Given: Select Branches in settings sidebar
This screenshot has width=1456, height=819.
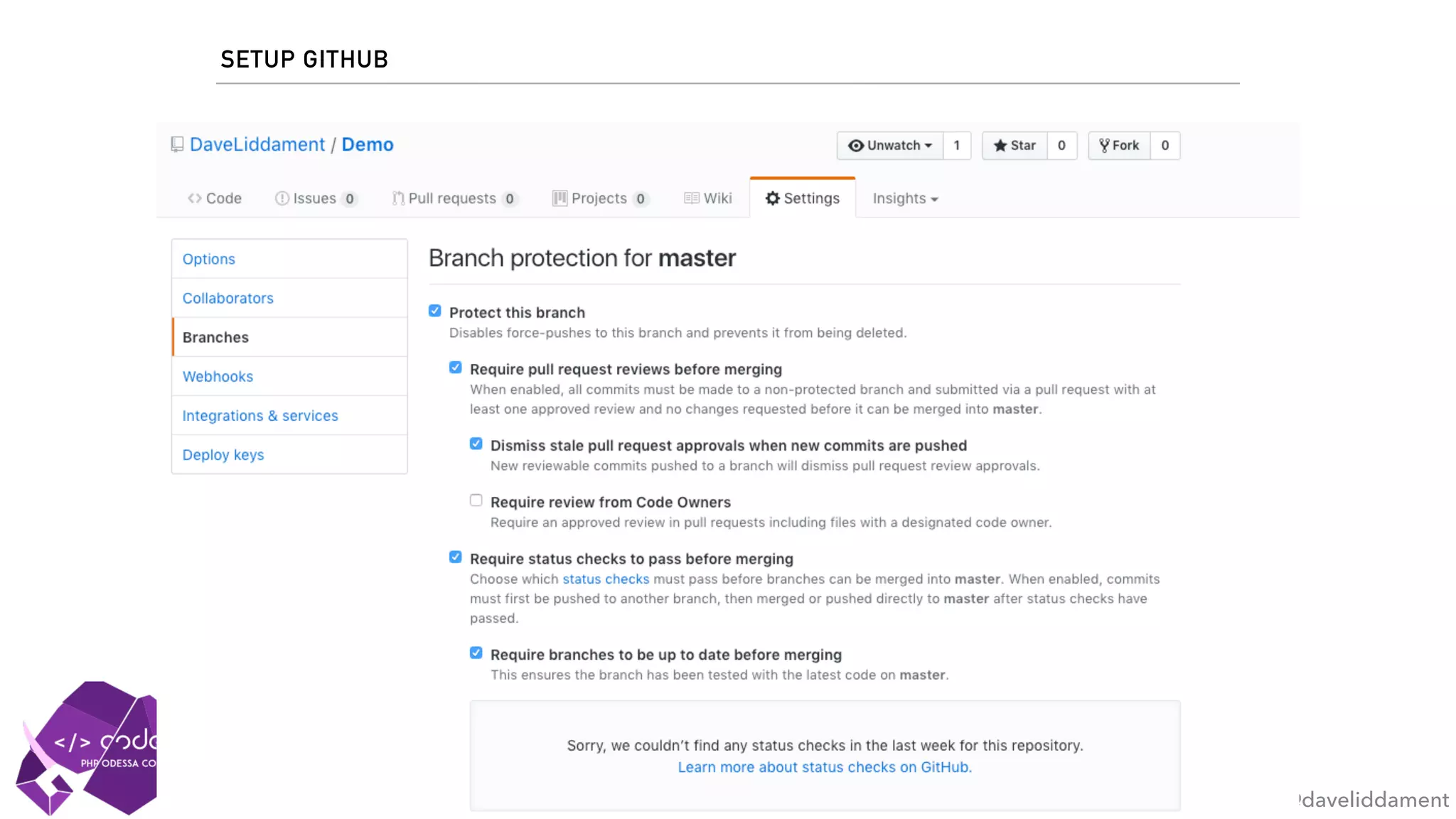Looking at the screenshot, I should 289,337.
